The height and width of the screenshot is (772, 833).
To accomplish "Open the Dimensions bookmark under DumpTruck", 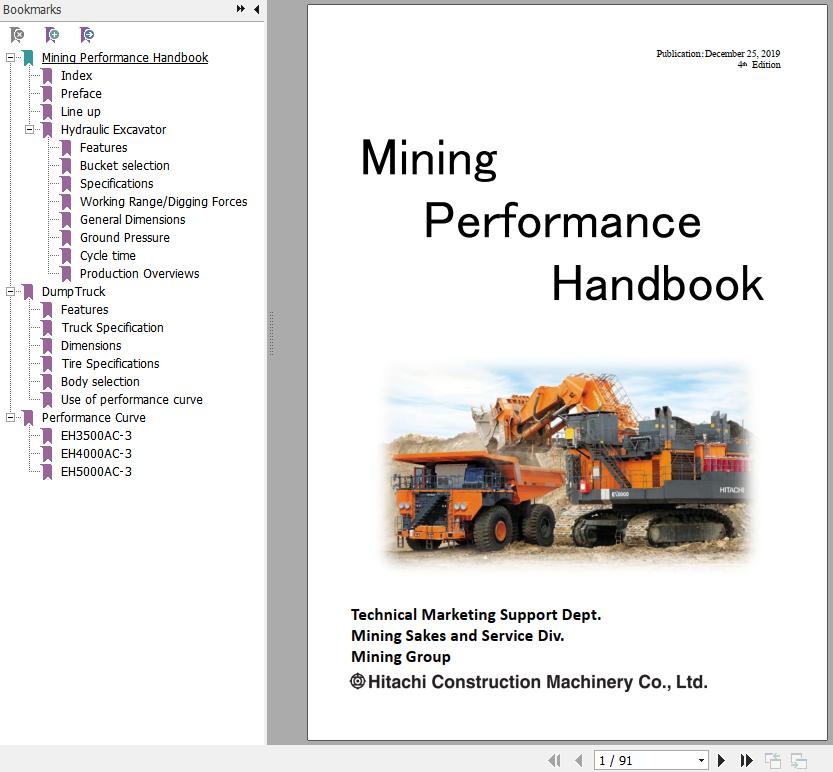I will pos(91,346).
